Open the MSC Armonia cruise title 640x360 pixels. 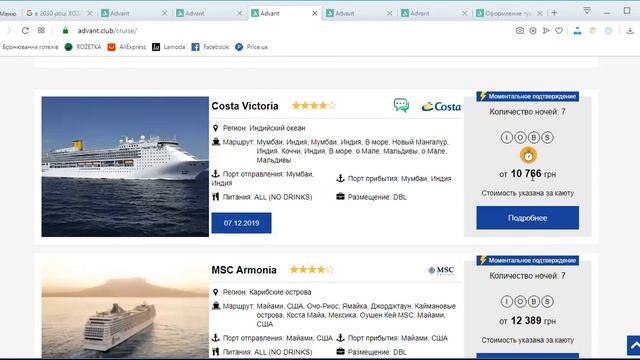(244, 270)
